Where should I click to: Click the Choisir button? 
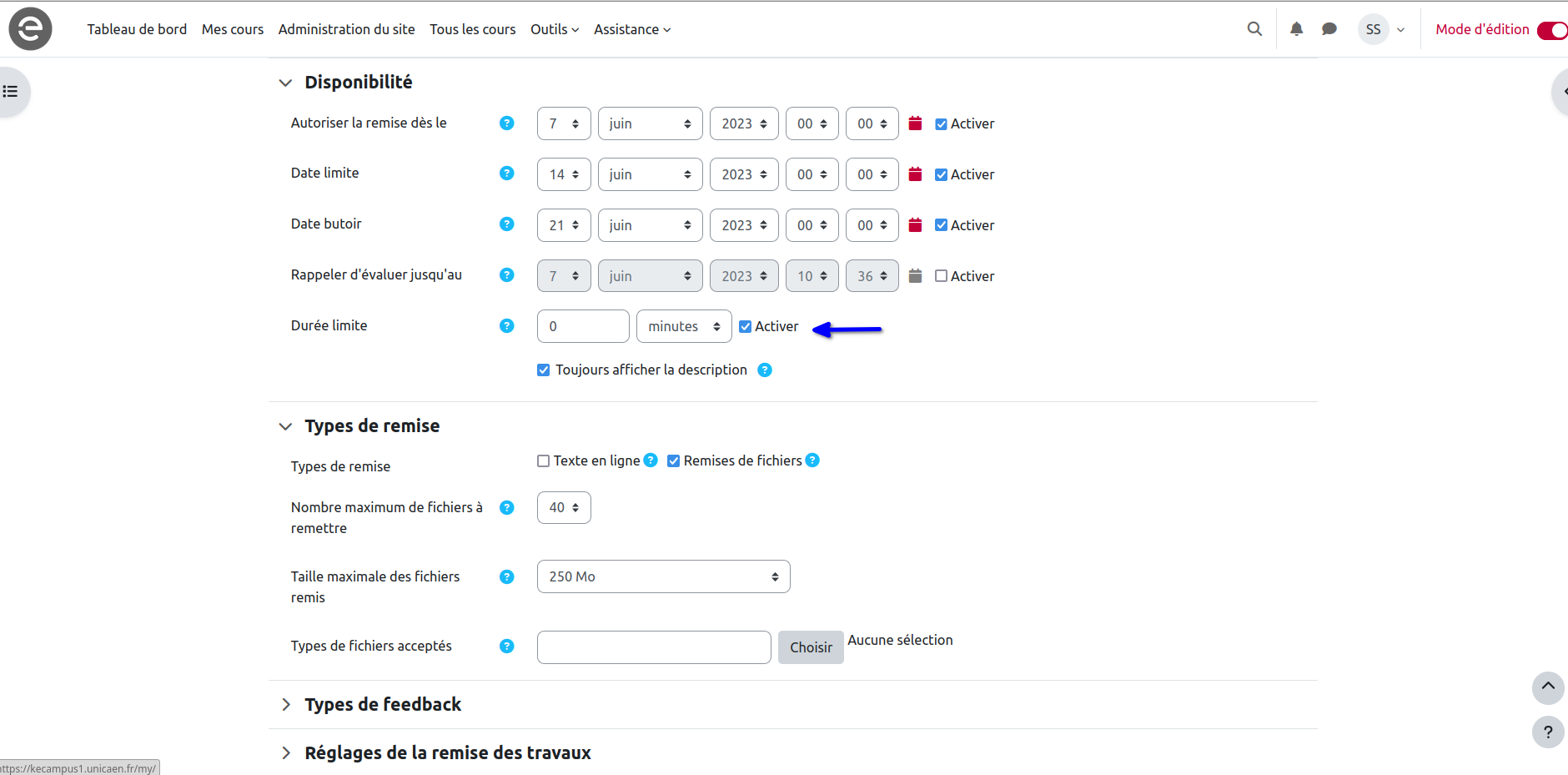tap(811, 647)
